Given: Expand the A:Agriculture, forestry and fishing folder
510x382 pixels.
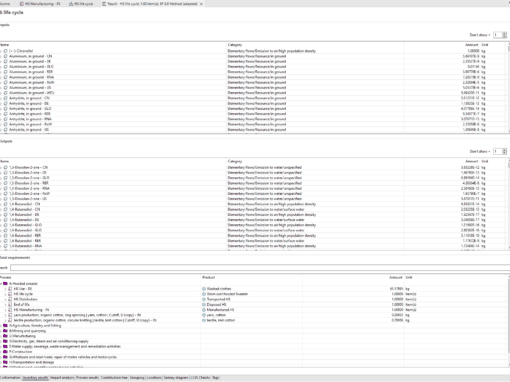Looking at the screenshot, I should 1,326.
